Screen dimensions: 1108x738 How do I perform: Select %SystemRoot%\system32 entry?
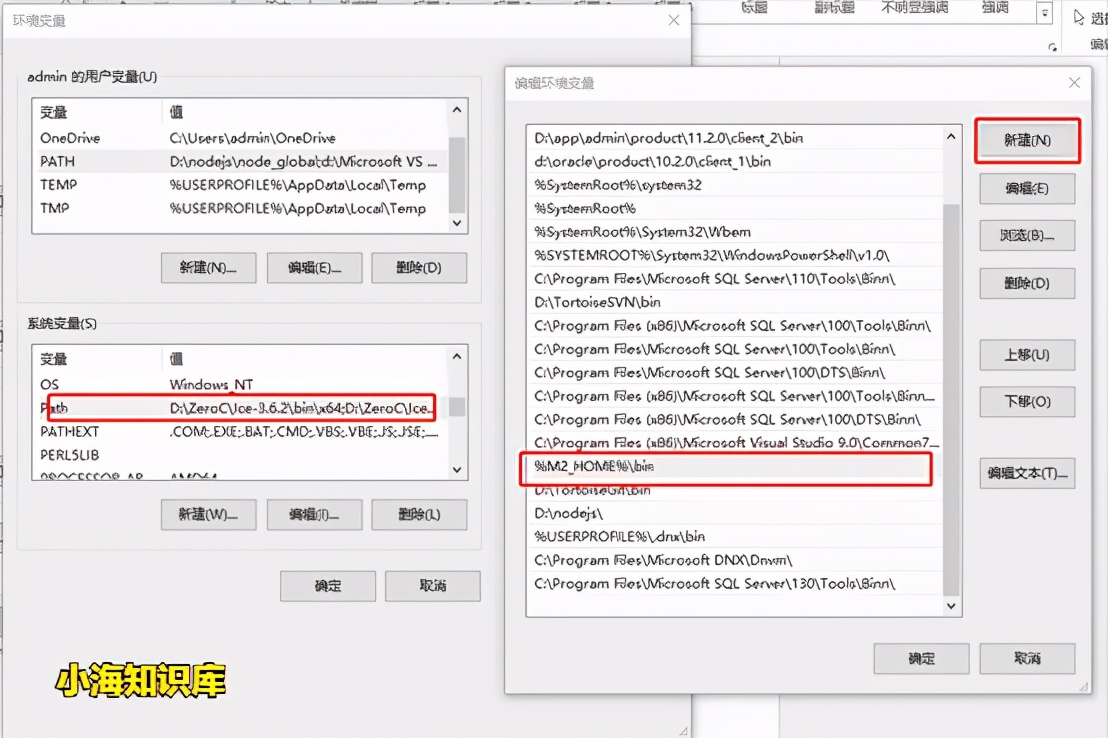736,184
